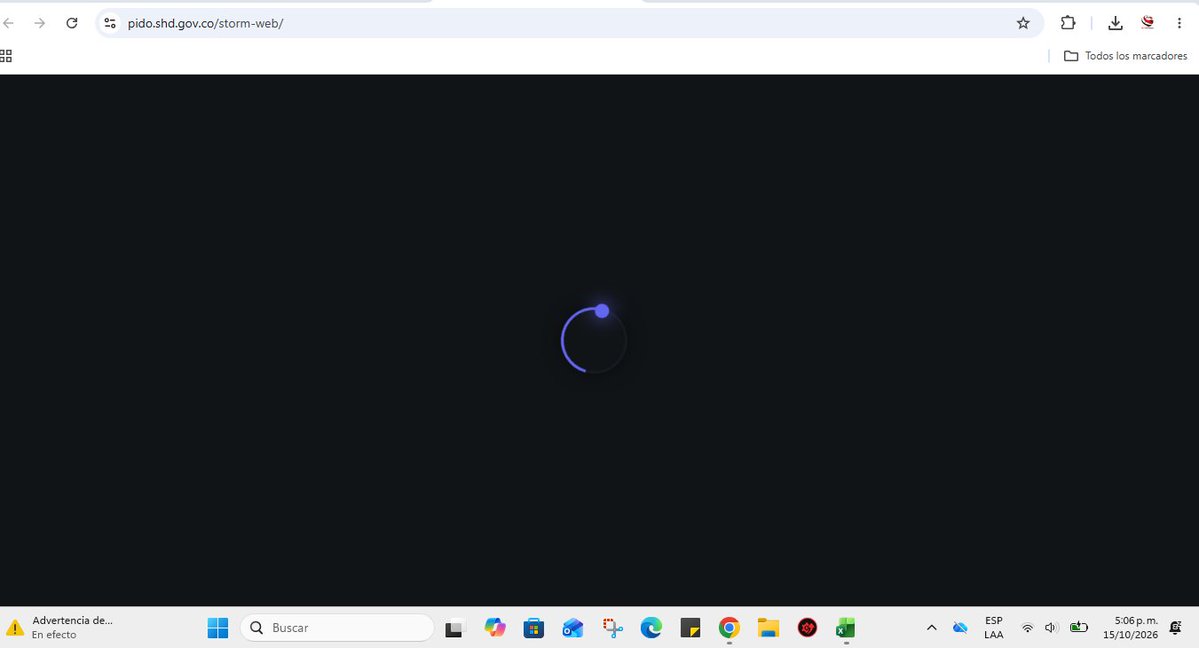Viewport: 1199px width, 648px height.
Task: Open Sticky Notes from the taskbar
Action: point(690,628)
